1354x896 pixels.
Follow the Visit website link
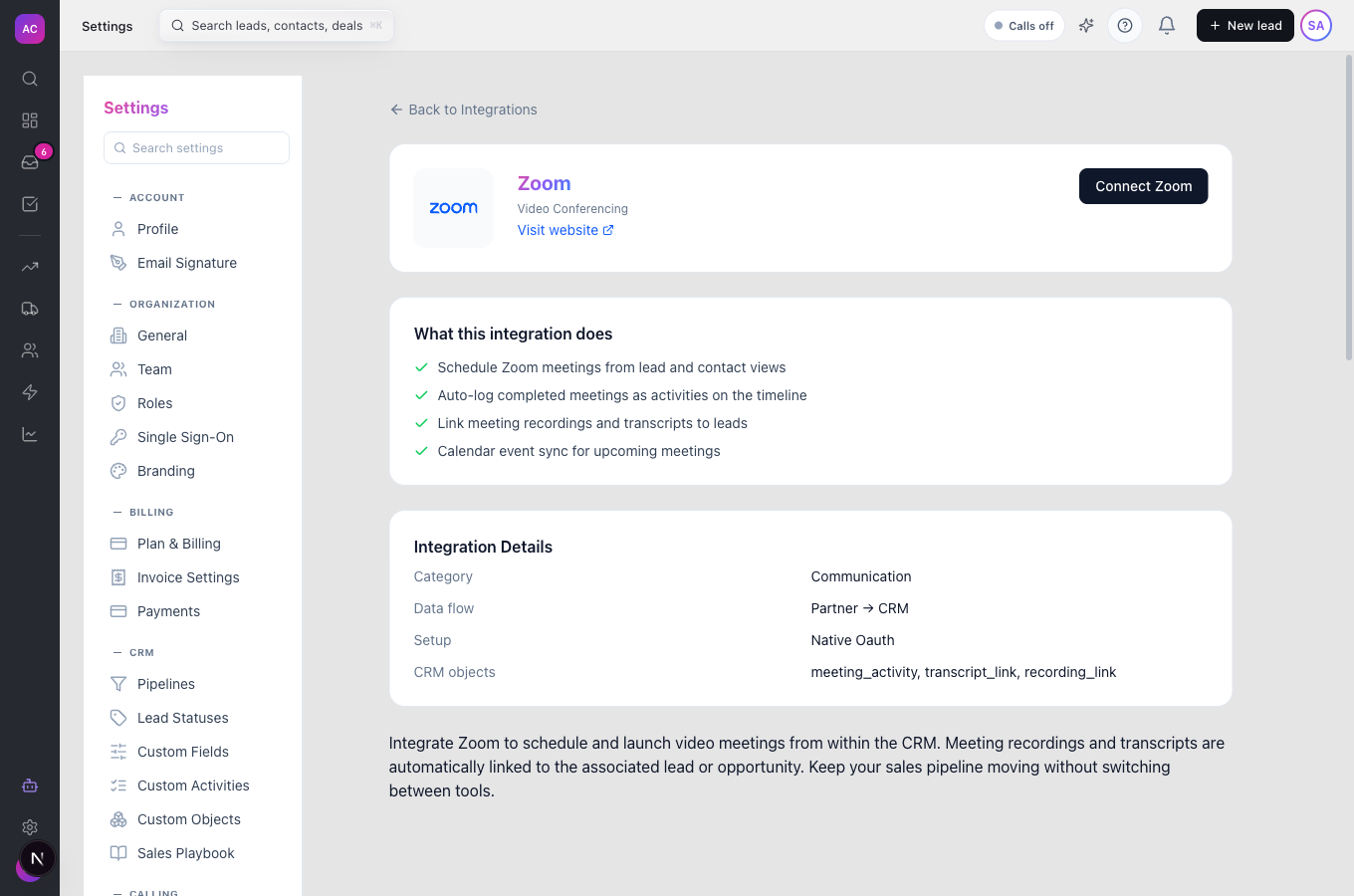pyautogui.click(x=565, y=230)
